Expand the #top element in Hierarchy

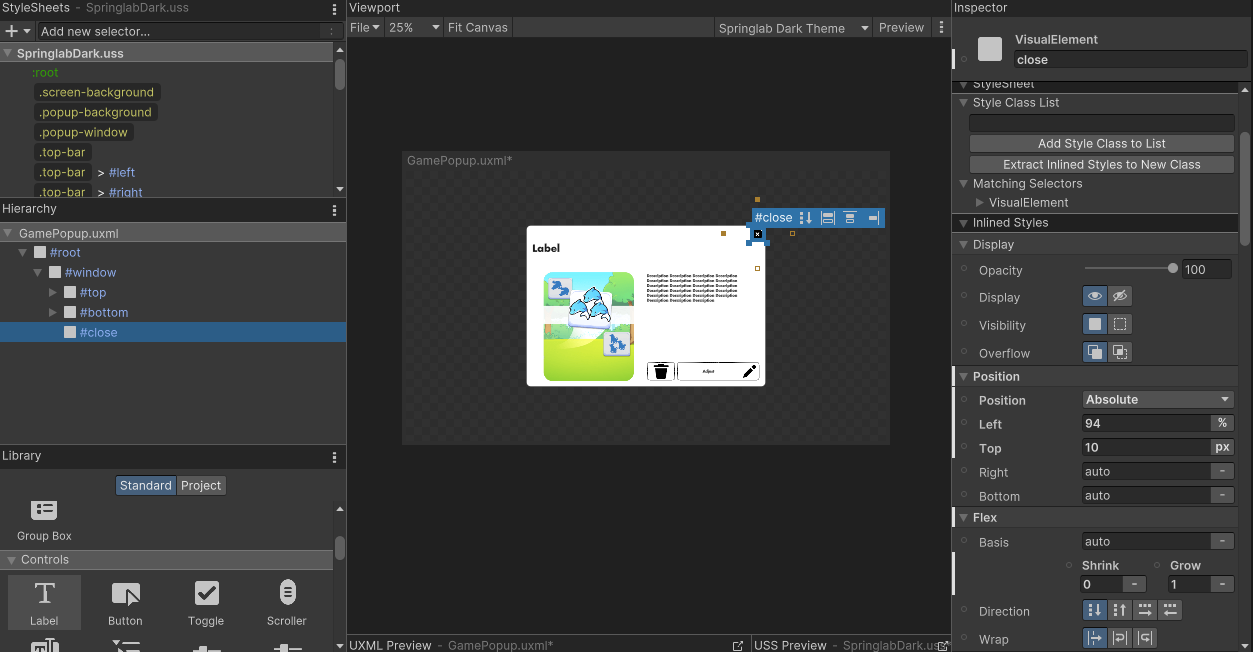tap(53, 292)
